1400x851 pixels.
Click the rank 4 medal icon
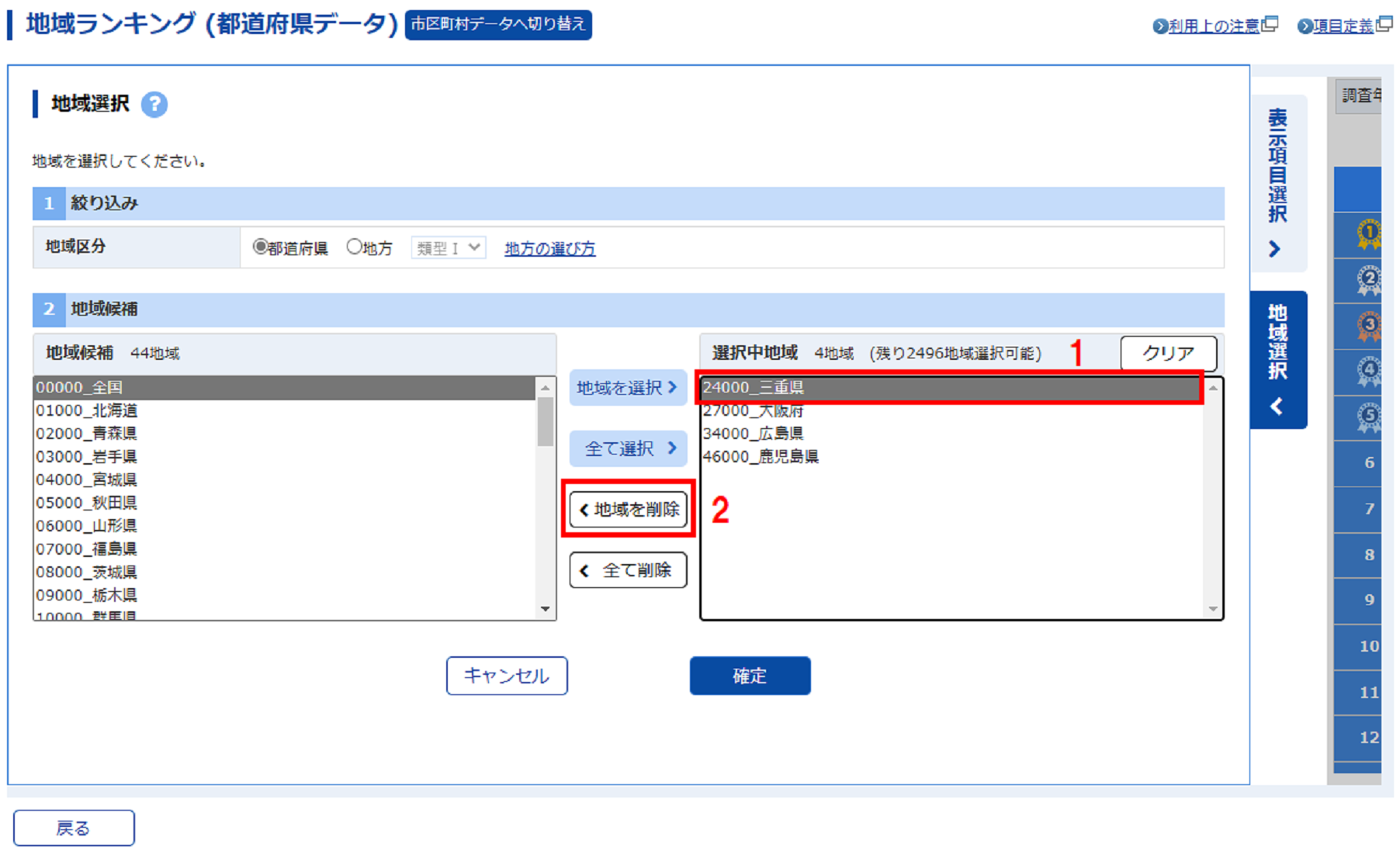(x=1369, y=372)
